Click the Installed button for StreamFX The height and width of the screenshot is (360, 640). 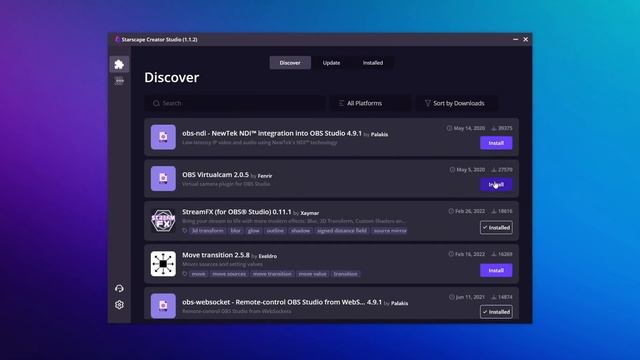coord(496,227)
